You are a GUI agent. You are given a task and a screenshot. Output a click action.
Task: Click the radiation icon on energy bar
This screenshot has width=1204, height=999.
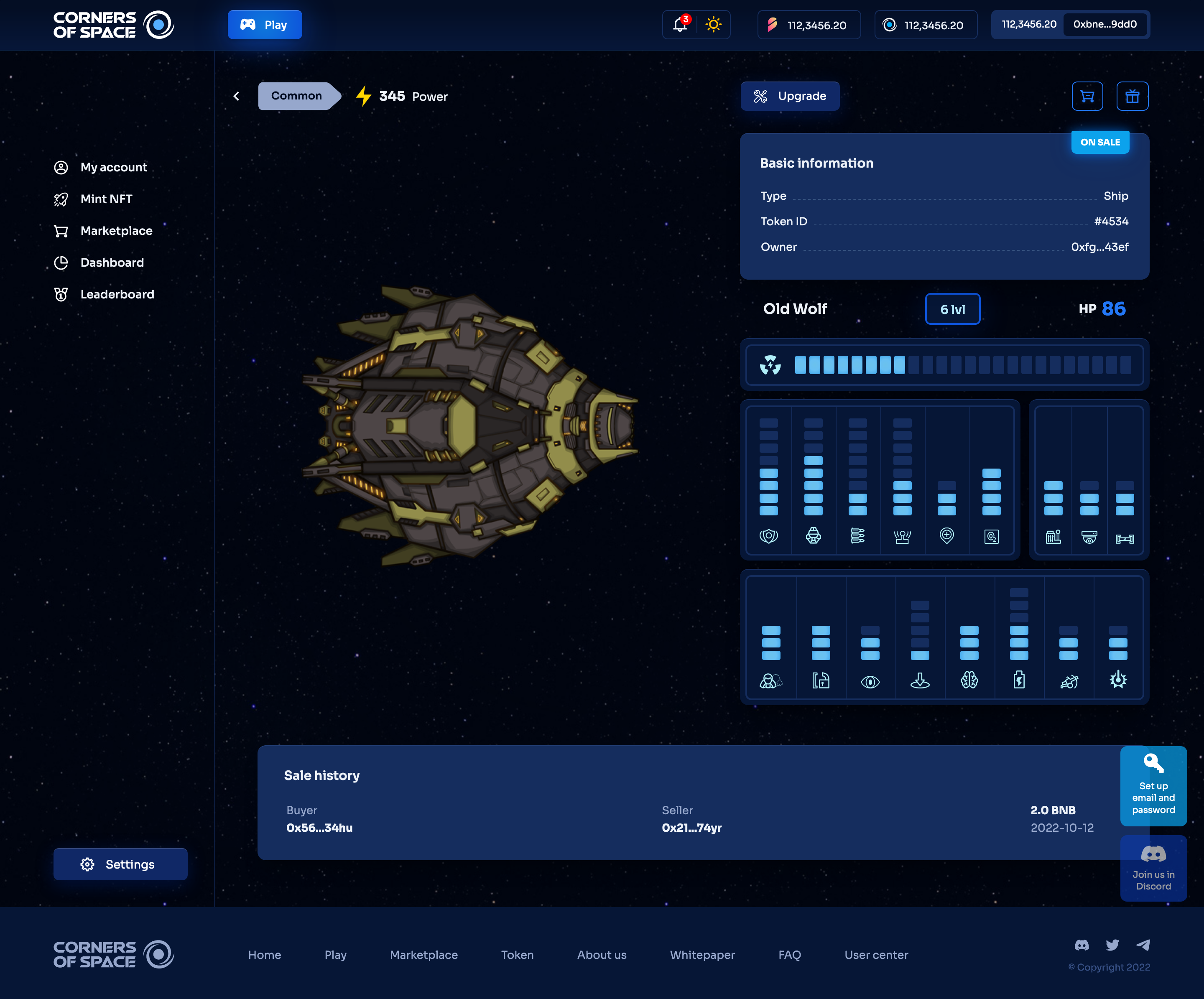pyautogui.click(x=770, y=364)
